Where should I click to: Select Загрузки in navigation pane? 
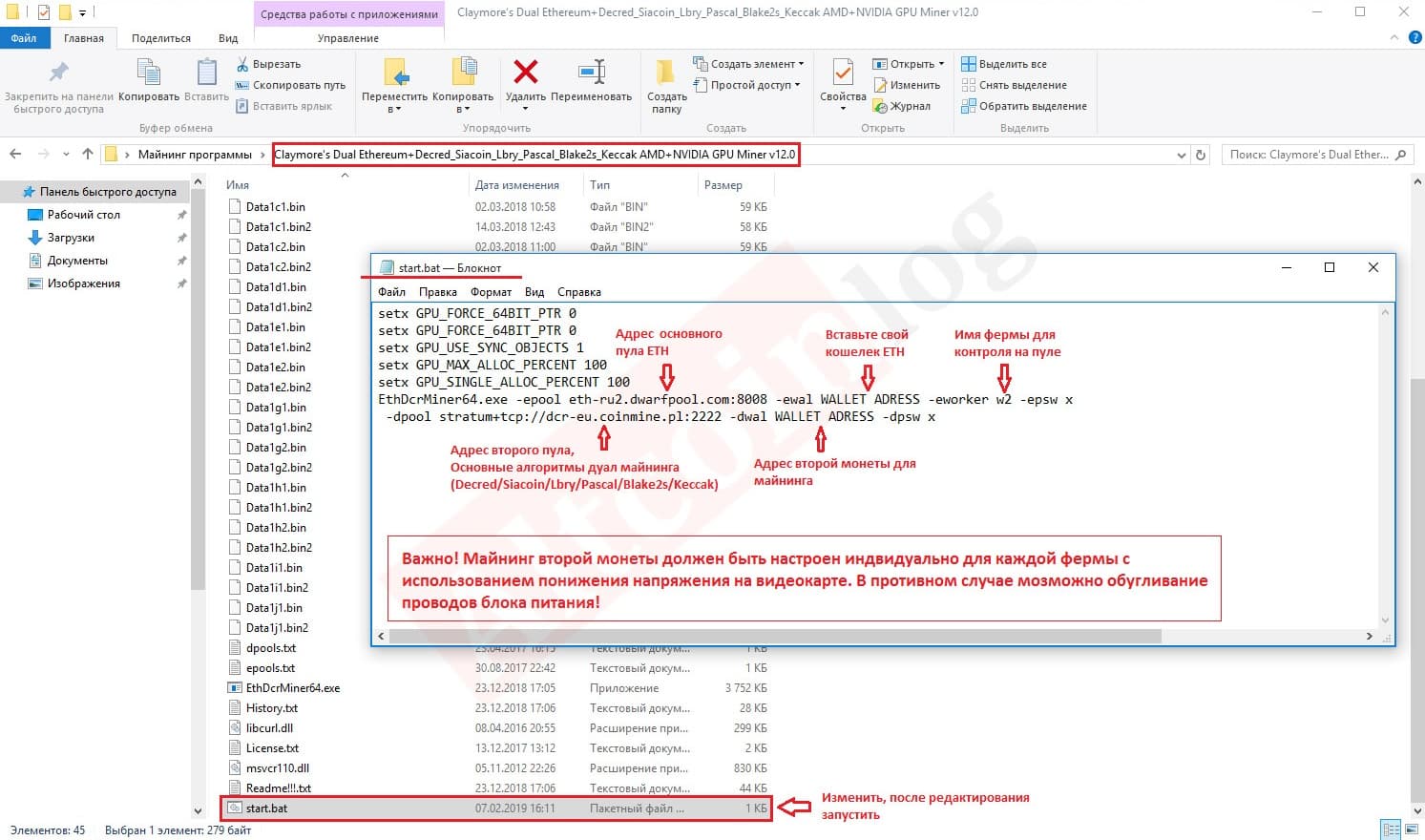click(x=71, y=238)
